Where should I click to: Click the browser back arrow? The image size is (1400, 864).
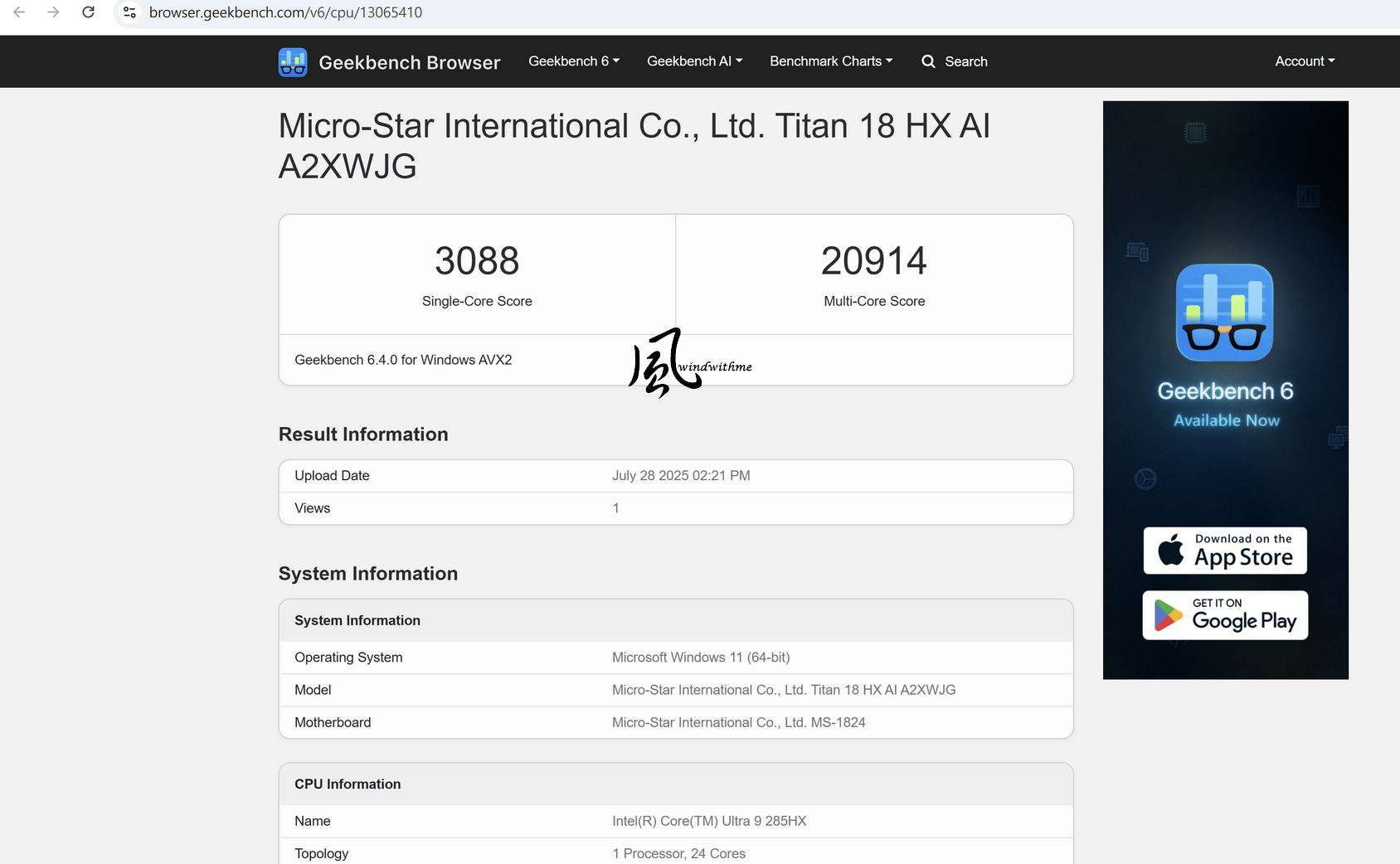[19, 12]
